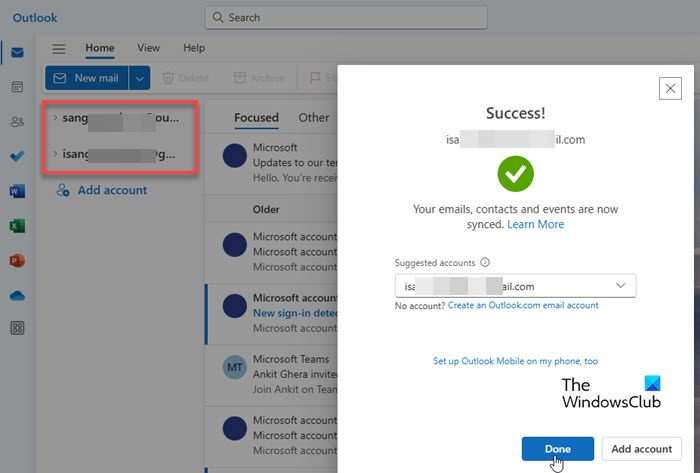Click the New mail button
This screenshot has width=700, height=473.
tap(87, 78)
